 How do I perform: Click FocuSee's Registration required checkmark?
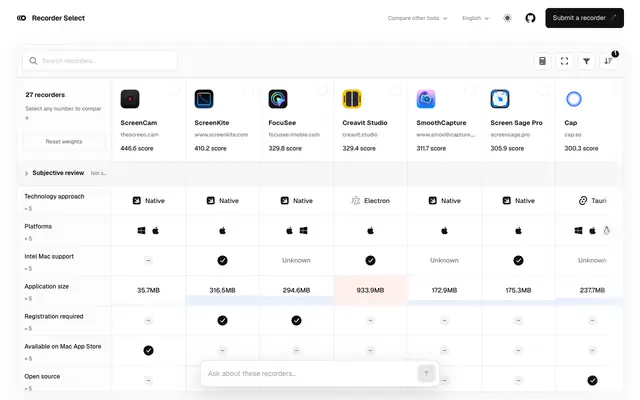coord(296,320)
